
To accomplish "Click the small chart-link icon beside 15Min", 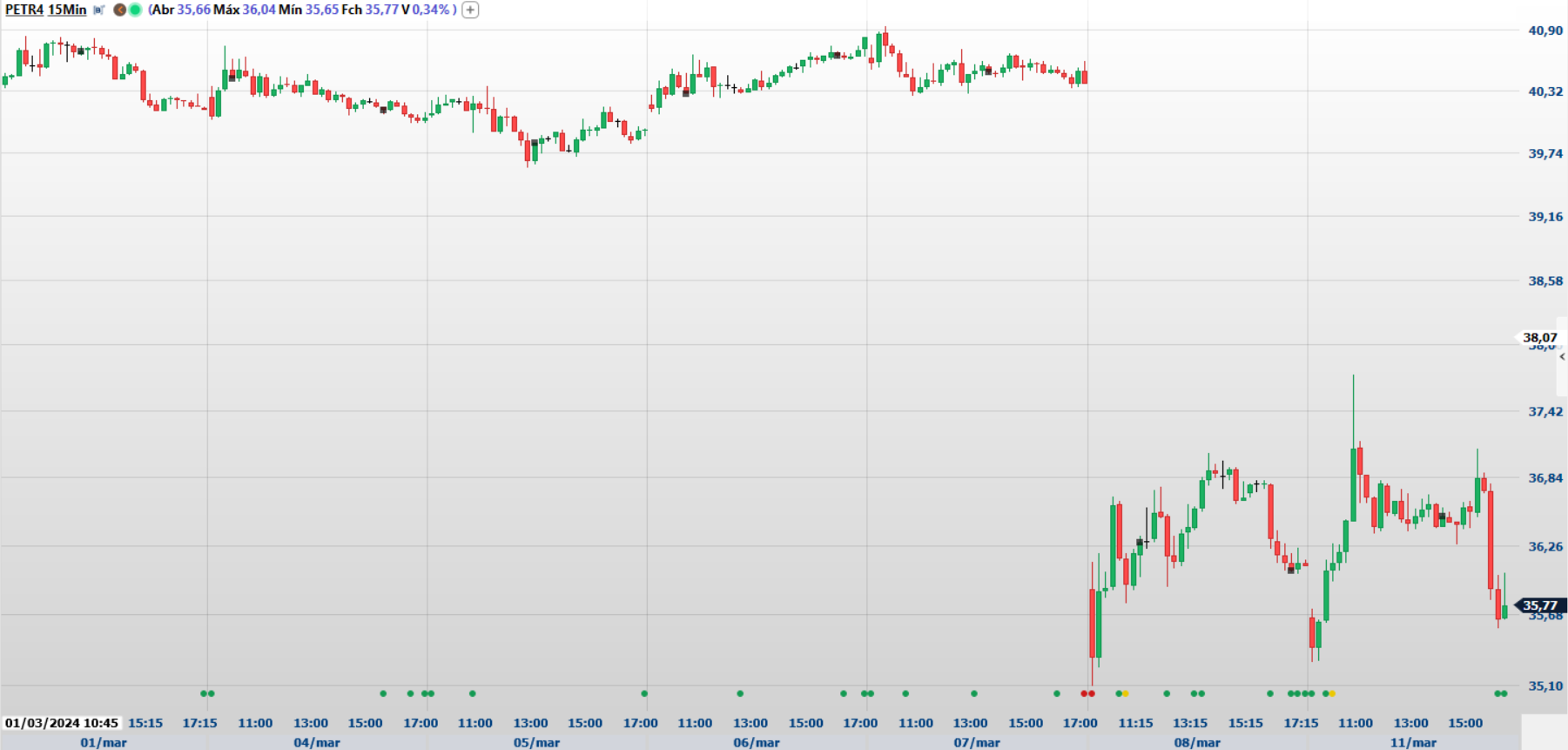I will coord(99,10).
